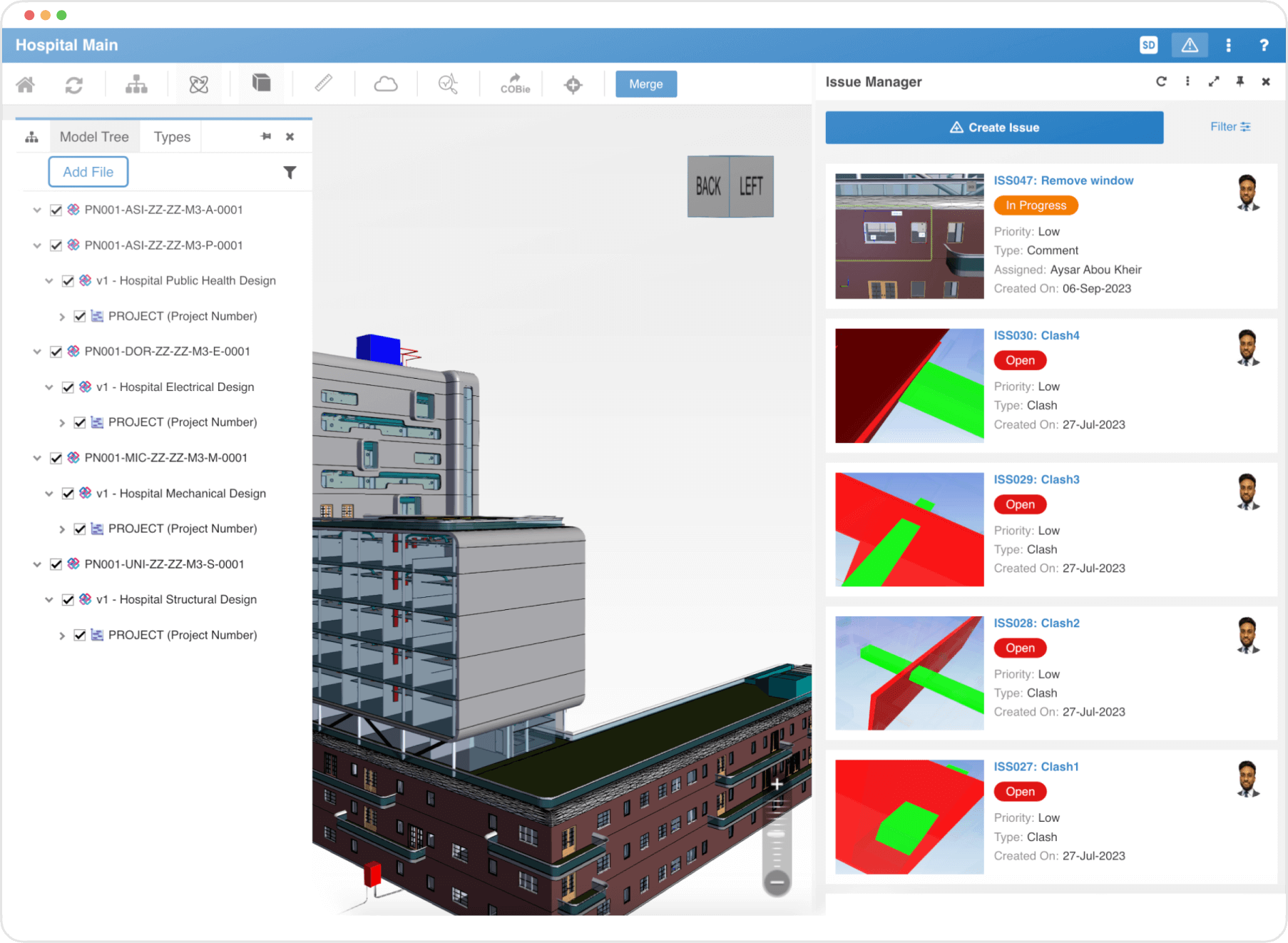
Task: Expand the Issue Manager panel to fullscreen
Action: pyautogui.click(x=1214, y=81)
